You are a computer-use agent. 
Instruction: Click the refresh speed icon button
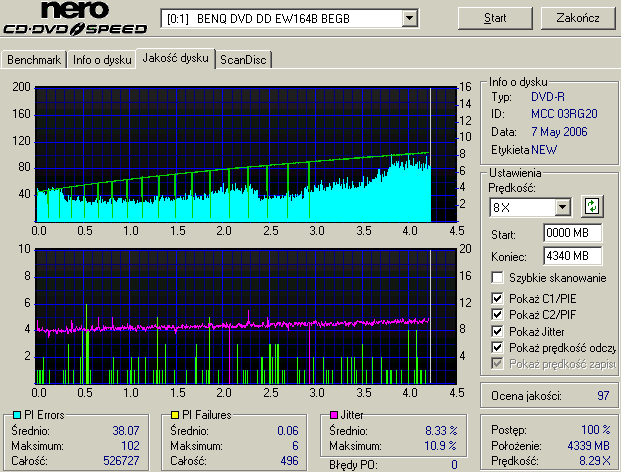pos(592,206)
